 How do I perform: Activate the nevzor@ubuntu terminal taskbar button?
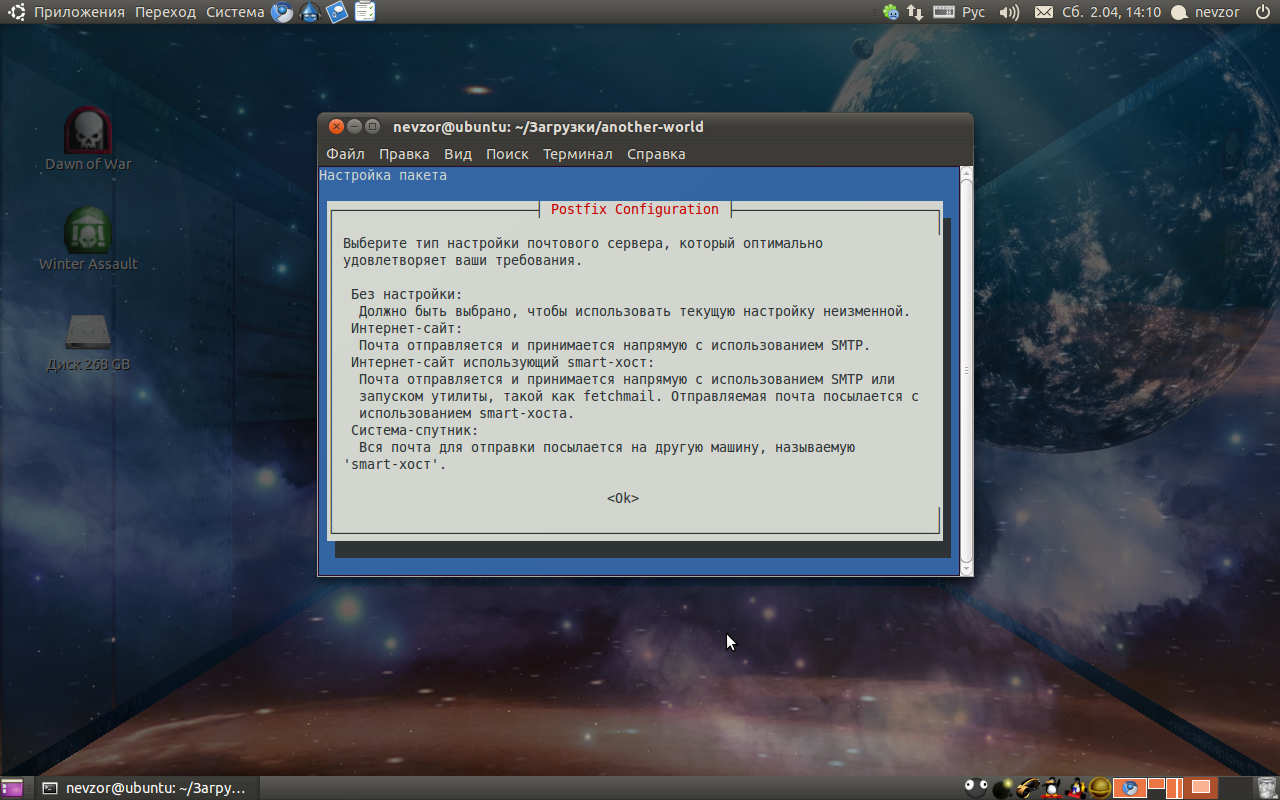pyautogui.click(x=145, y=788)
